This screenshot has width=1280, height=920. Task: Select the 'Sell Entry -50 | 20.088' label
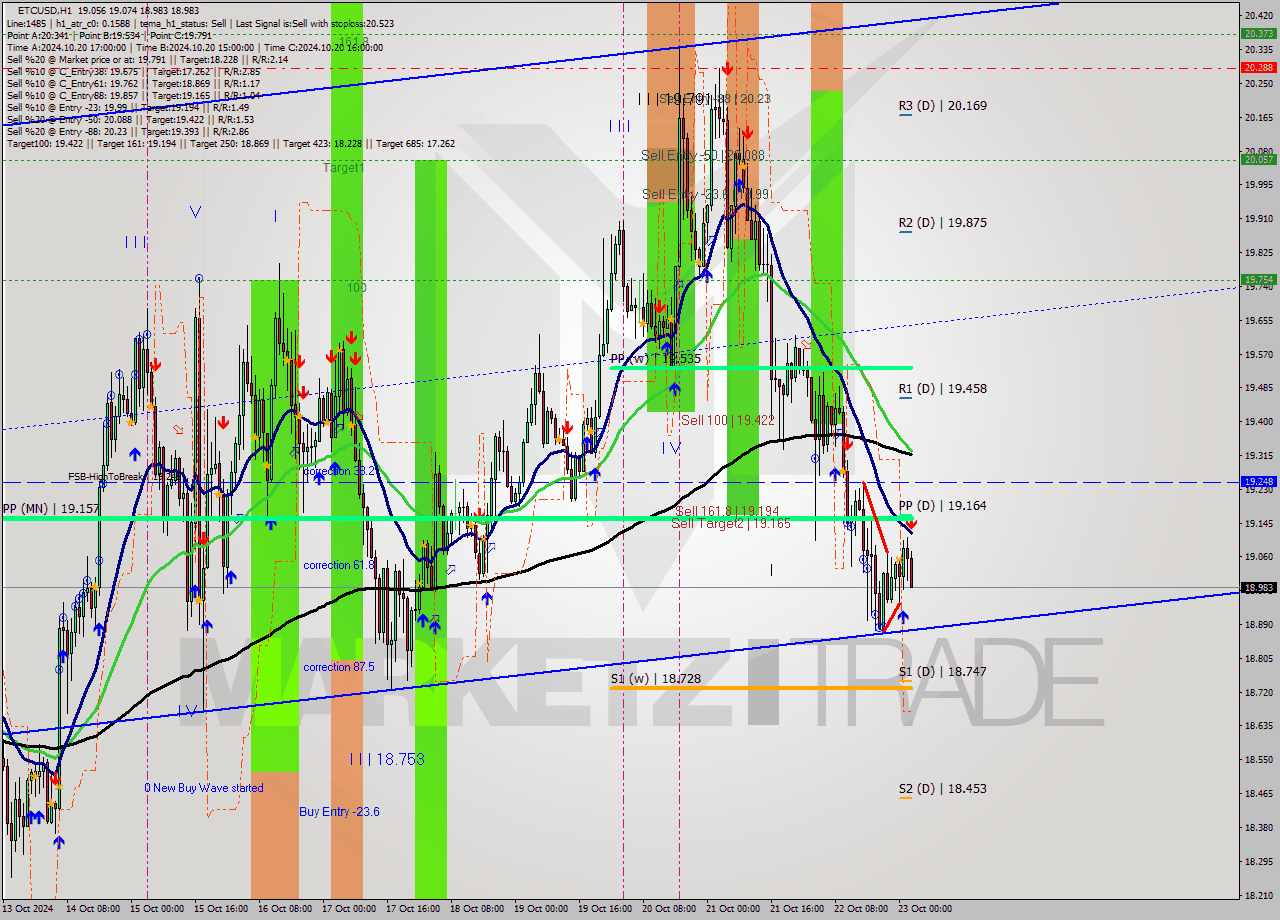[703, 155]
